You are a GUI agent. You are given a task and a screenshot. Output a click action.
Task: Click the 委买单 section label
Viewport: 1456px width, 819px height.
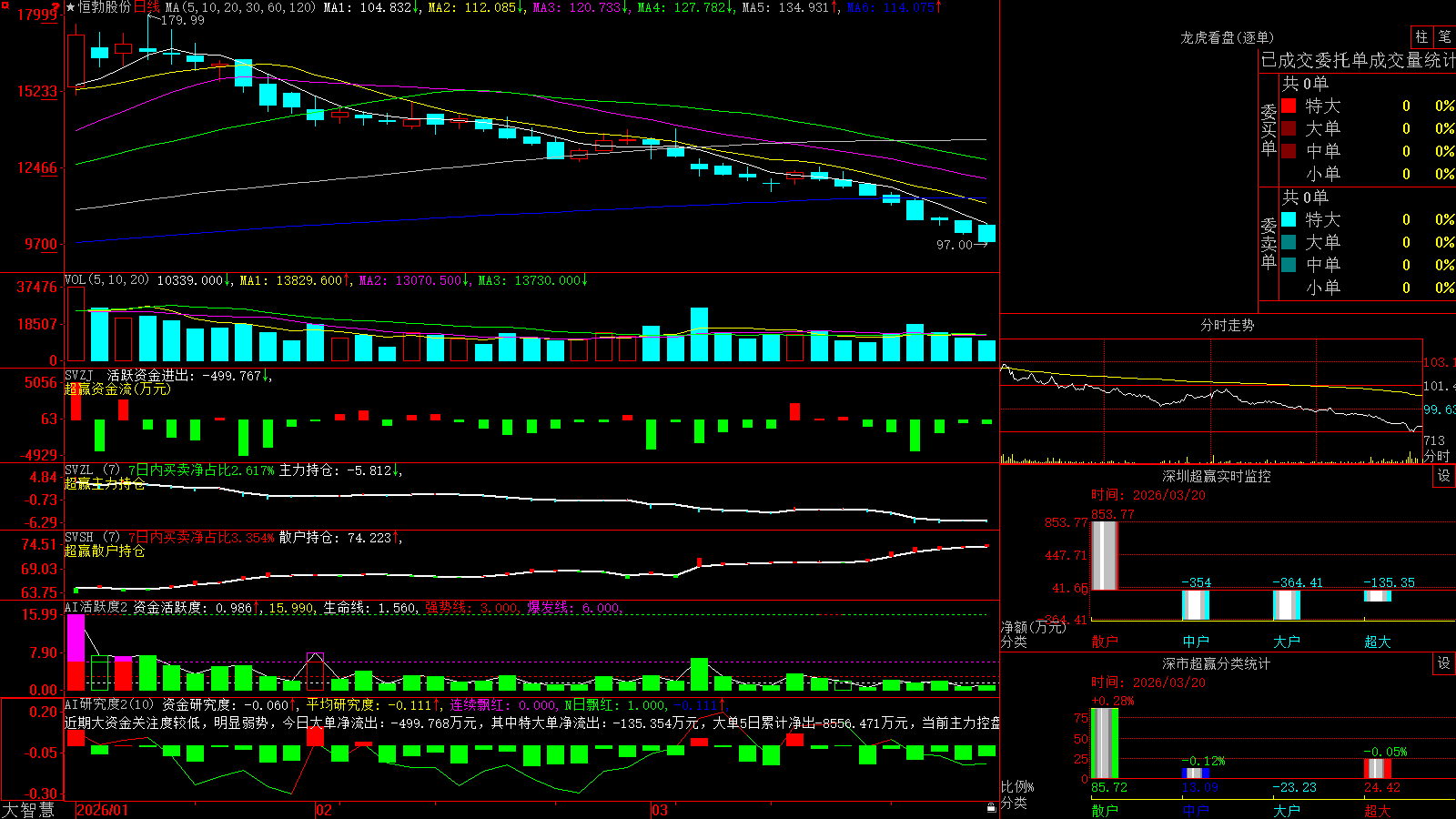point(1269,129)
